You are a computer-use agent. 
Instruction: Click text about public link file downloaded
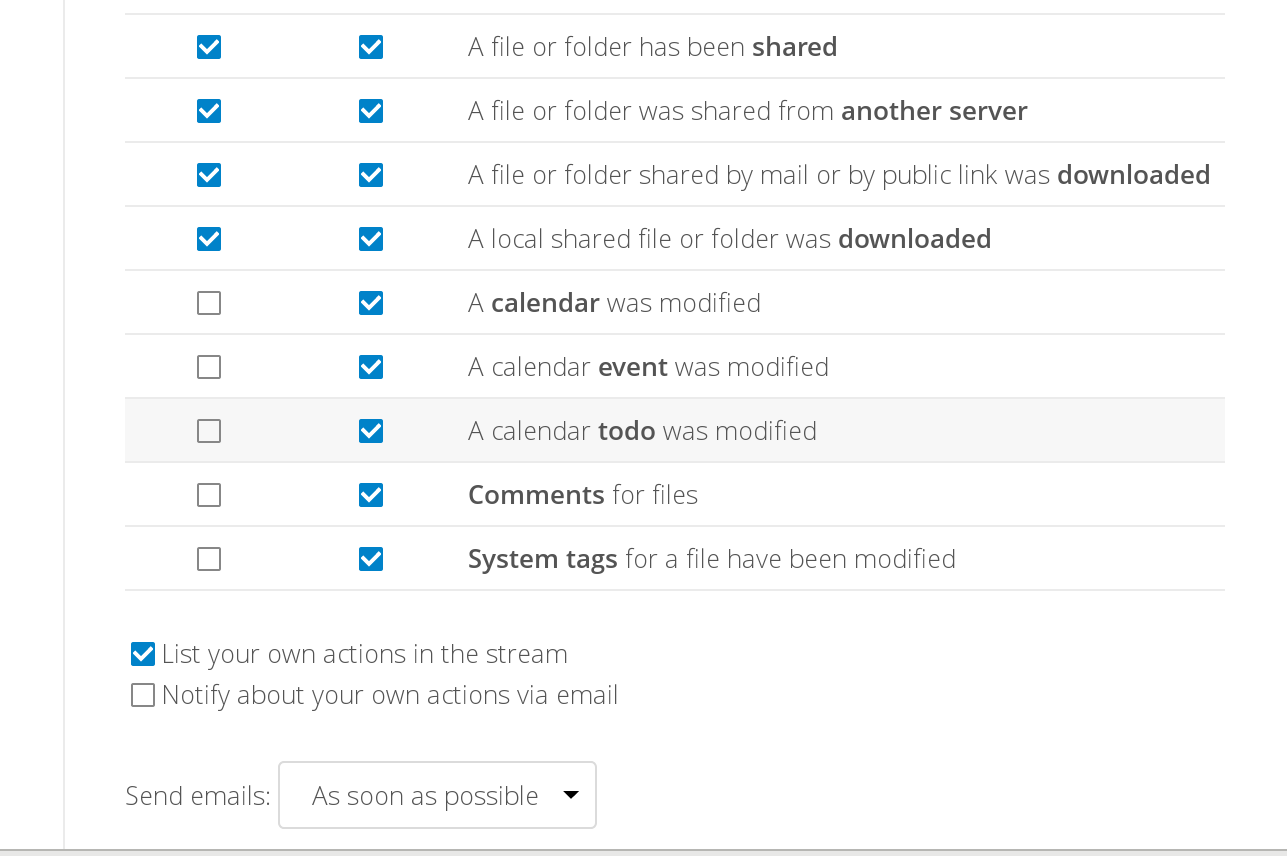839,175
